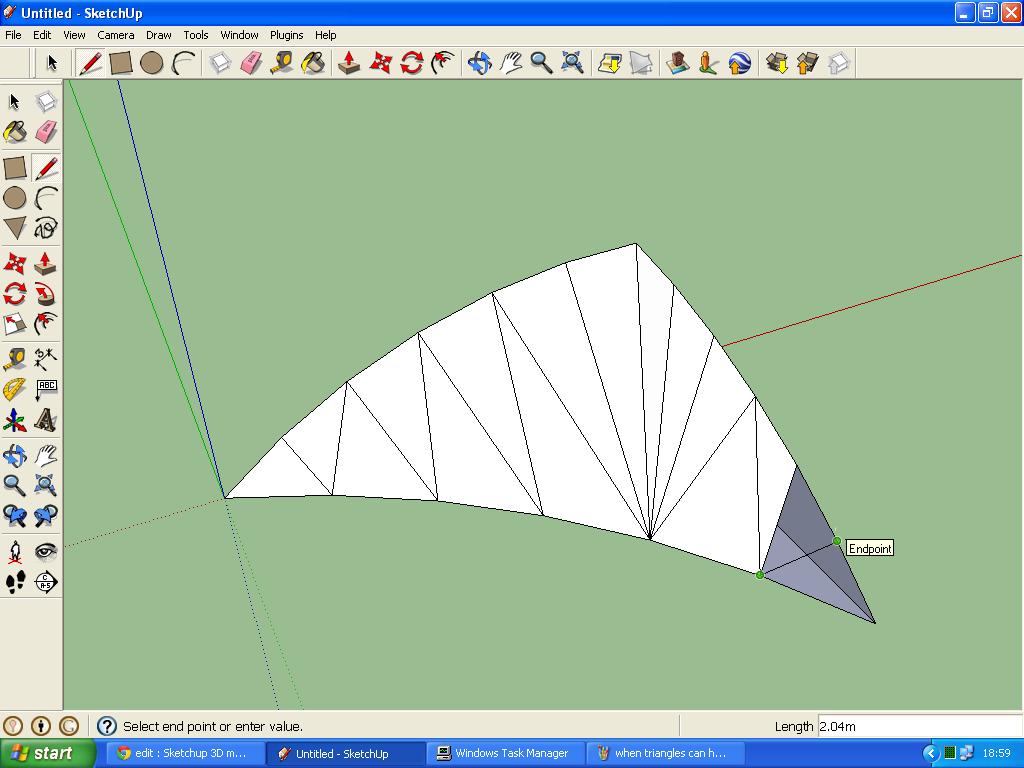
Task: Open the Camera menu
Action: (116, 35)
